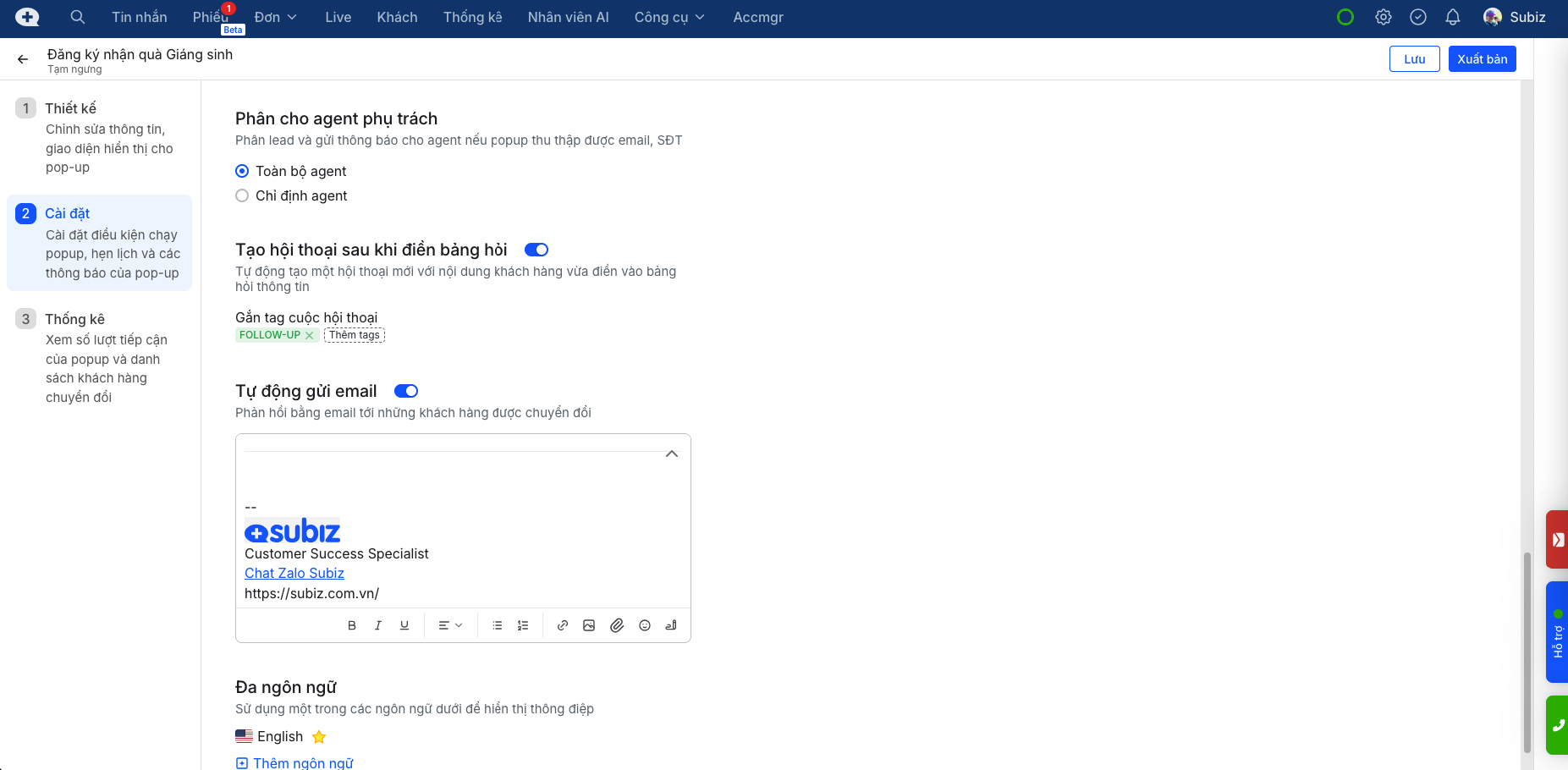Disable "Tạo hội thoại sau khi điền bảng hỏi"
The height and width of the screenshot is (770, 1568).
tap(536, 250)
